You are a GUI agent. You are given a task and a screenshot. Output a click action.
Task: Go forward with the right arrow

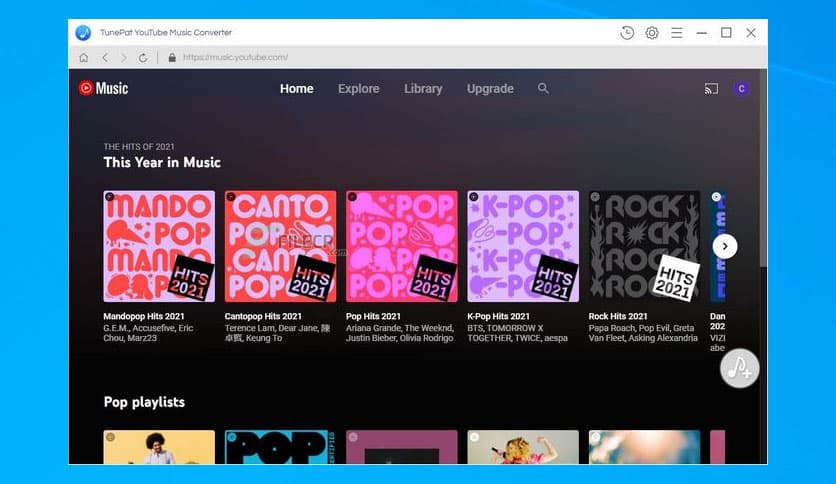pos(124,58)
